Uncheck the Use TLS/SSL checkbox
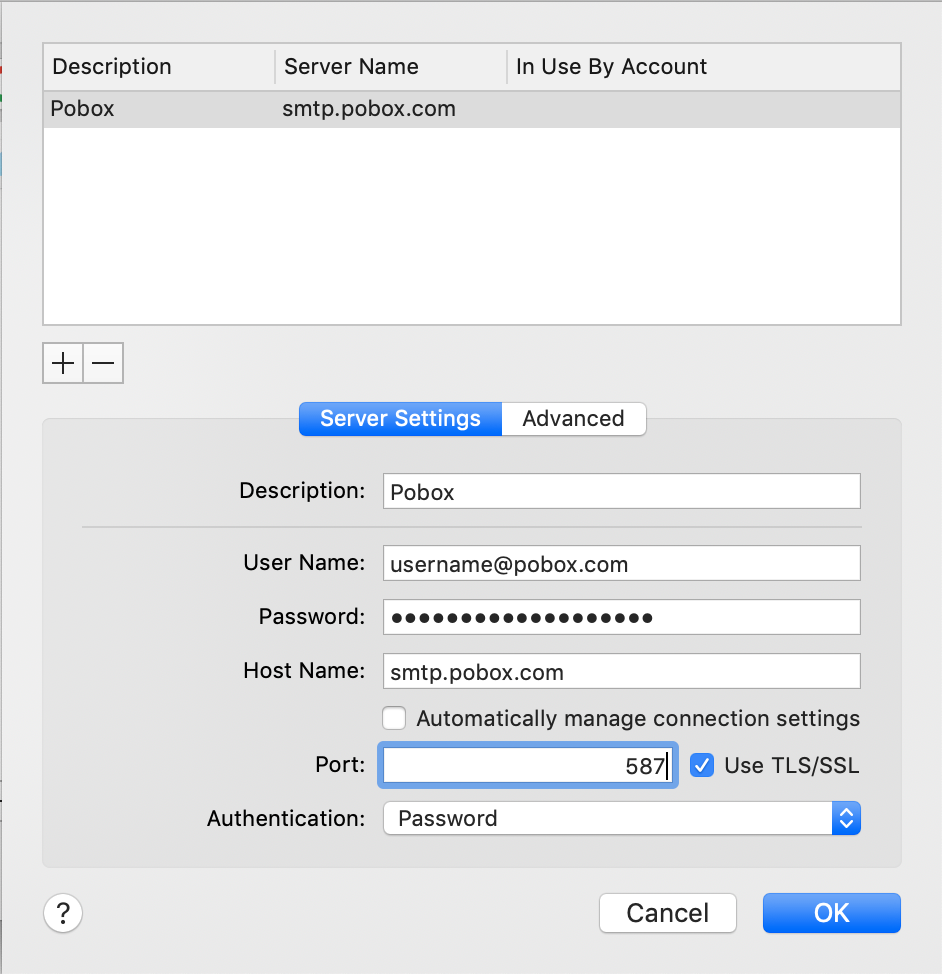Image resolution: width=942 pixels, height=974 pixels. tap(702, 765)
